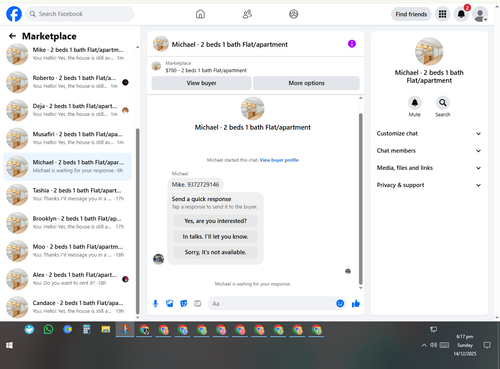The image size is (500, 369).
Task: Open the Moo conversation
Action: coord(68,251)
